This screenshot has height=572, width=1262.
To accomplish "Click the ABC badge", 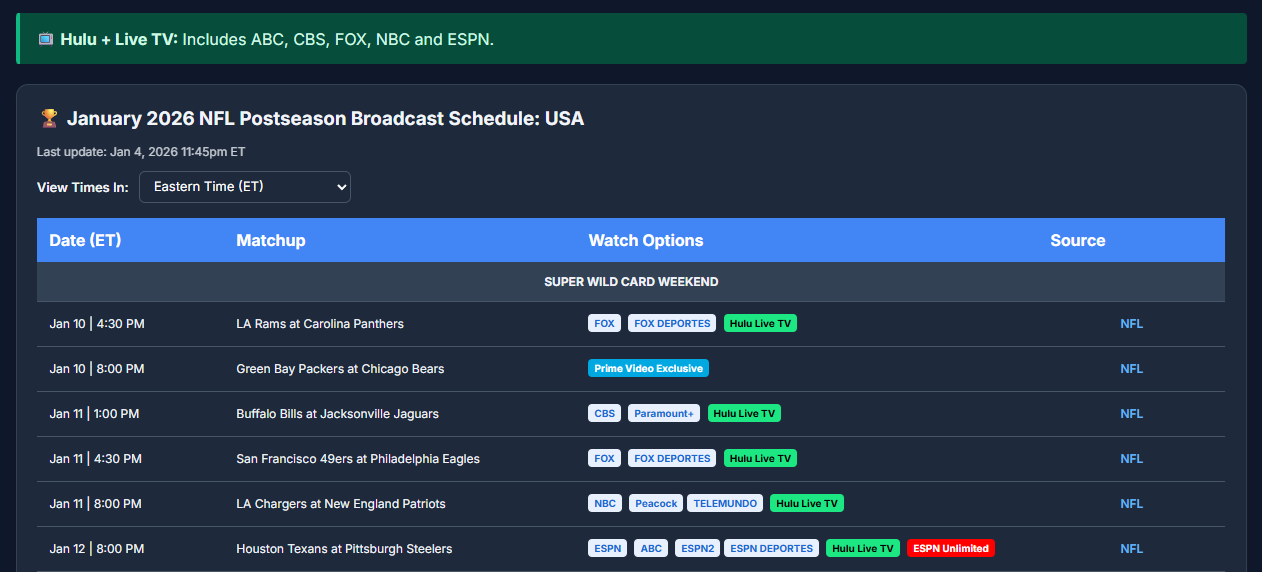I will click(651, 548).
